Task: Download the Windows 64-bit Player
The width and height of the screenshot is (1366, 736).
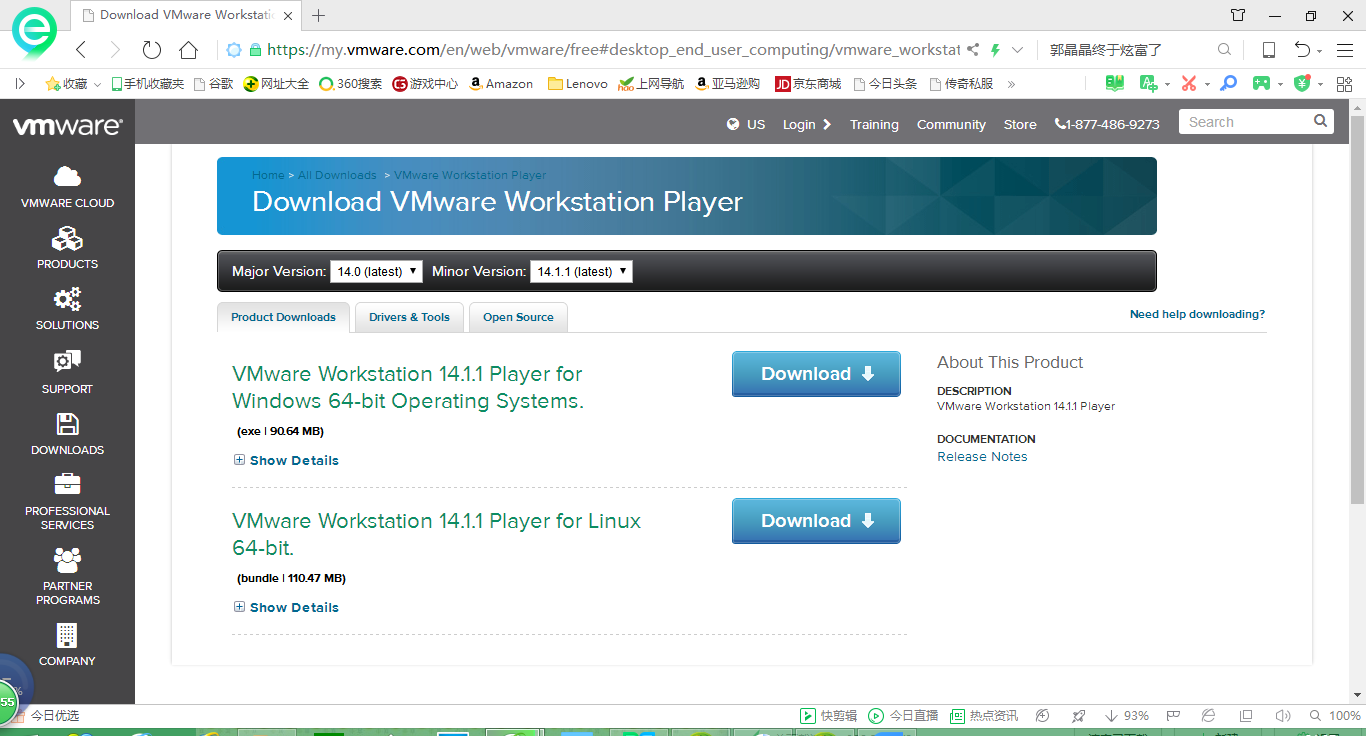Action: point(816,374)
